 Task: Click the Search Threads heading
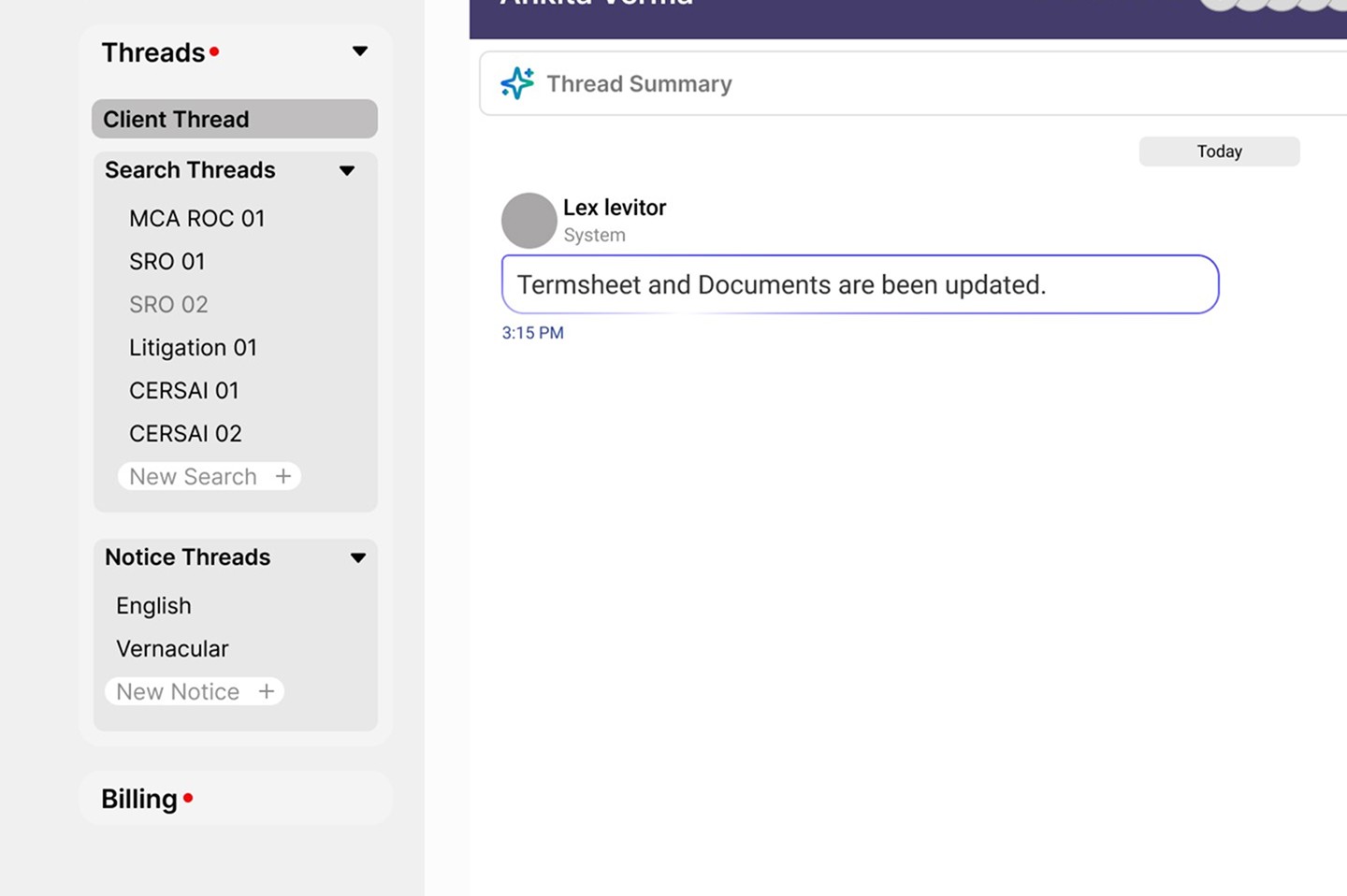coord(190,170)
